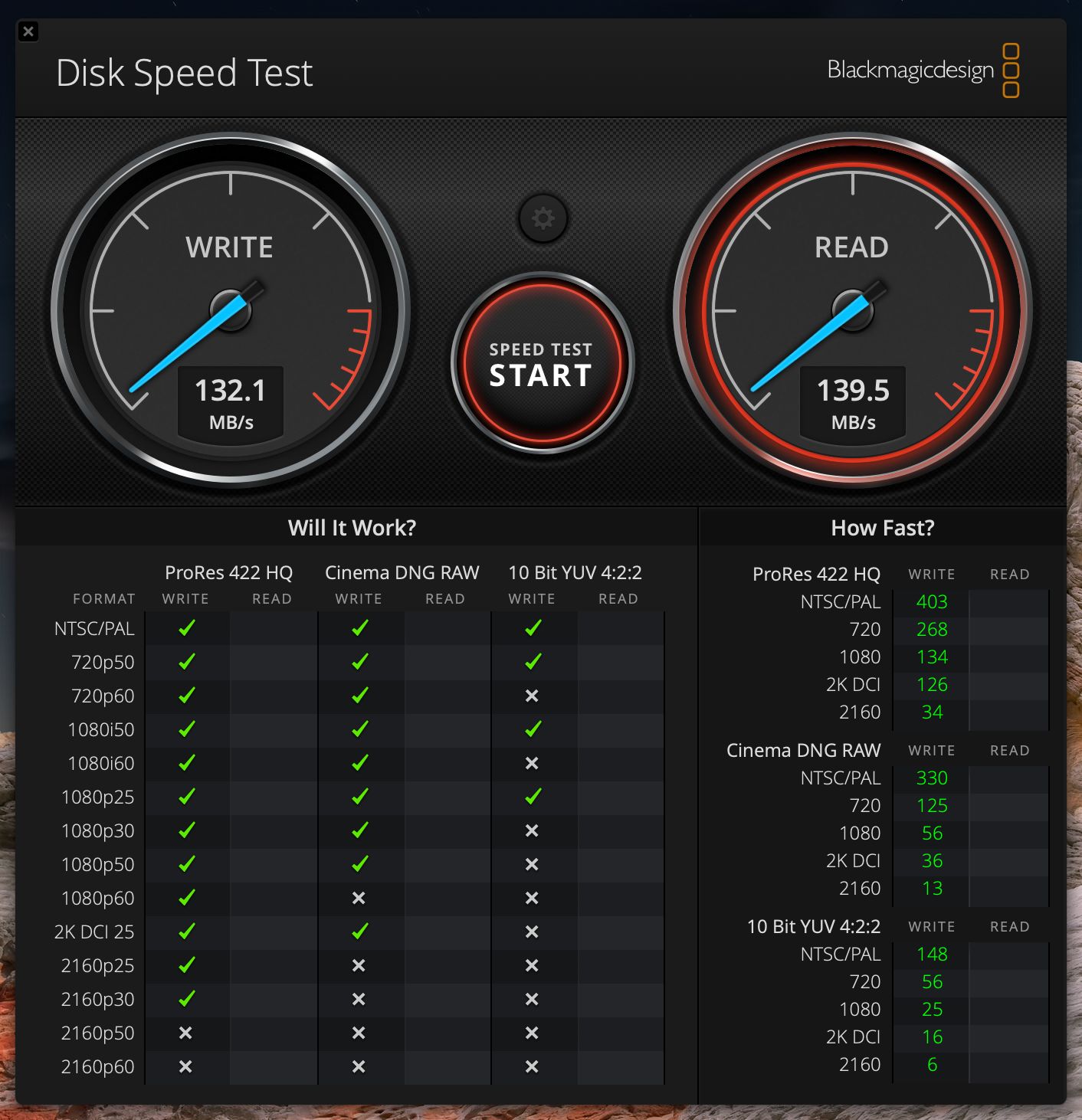This screenshot has height=1120, width=1082.
Task: Click Cinema DNG RAW write checkmark for 2K DCI 25
Action: click(x=359, y=932)
